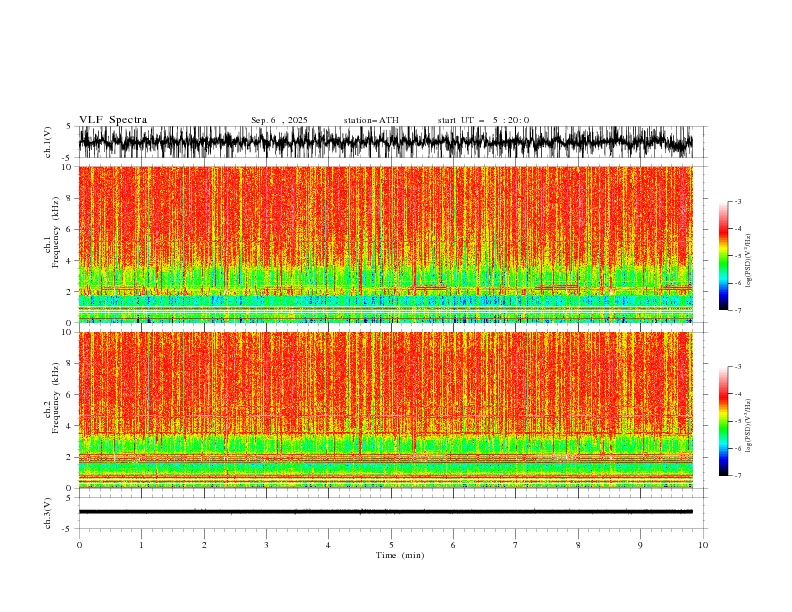Click inside the ch.1 spectrogram panel

[385, 244]
